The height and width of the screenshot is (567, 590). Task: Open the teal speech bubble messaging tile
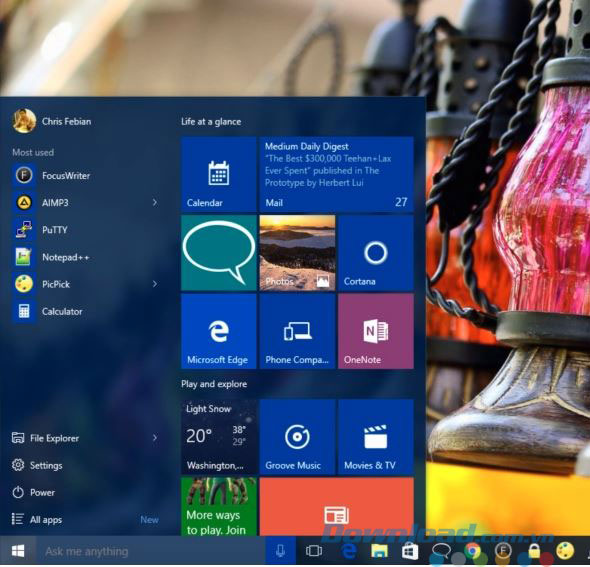point(219,253)
